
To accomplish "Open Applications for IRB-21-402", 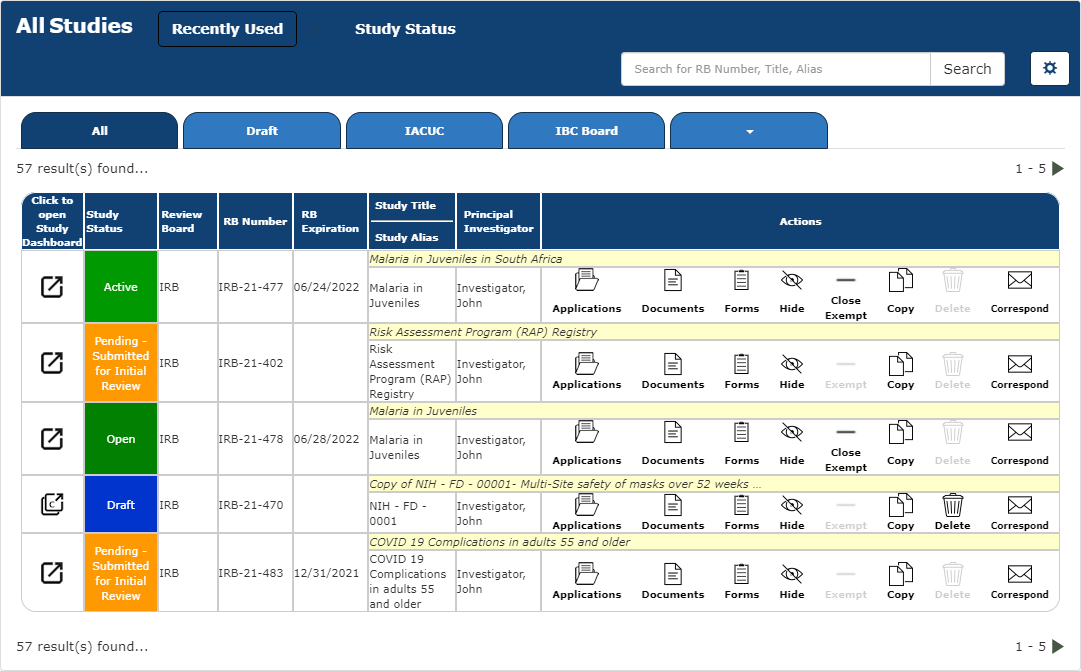I will coord(587,370).
